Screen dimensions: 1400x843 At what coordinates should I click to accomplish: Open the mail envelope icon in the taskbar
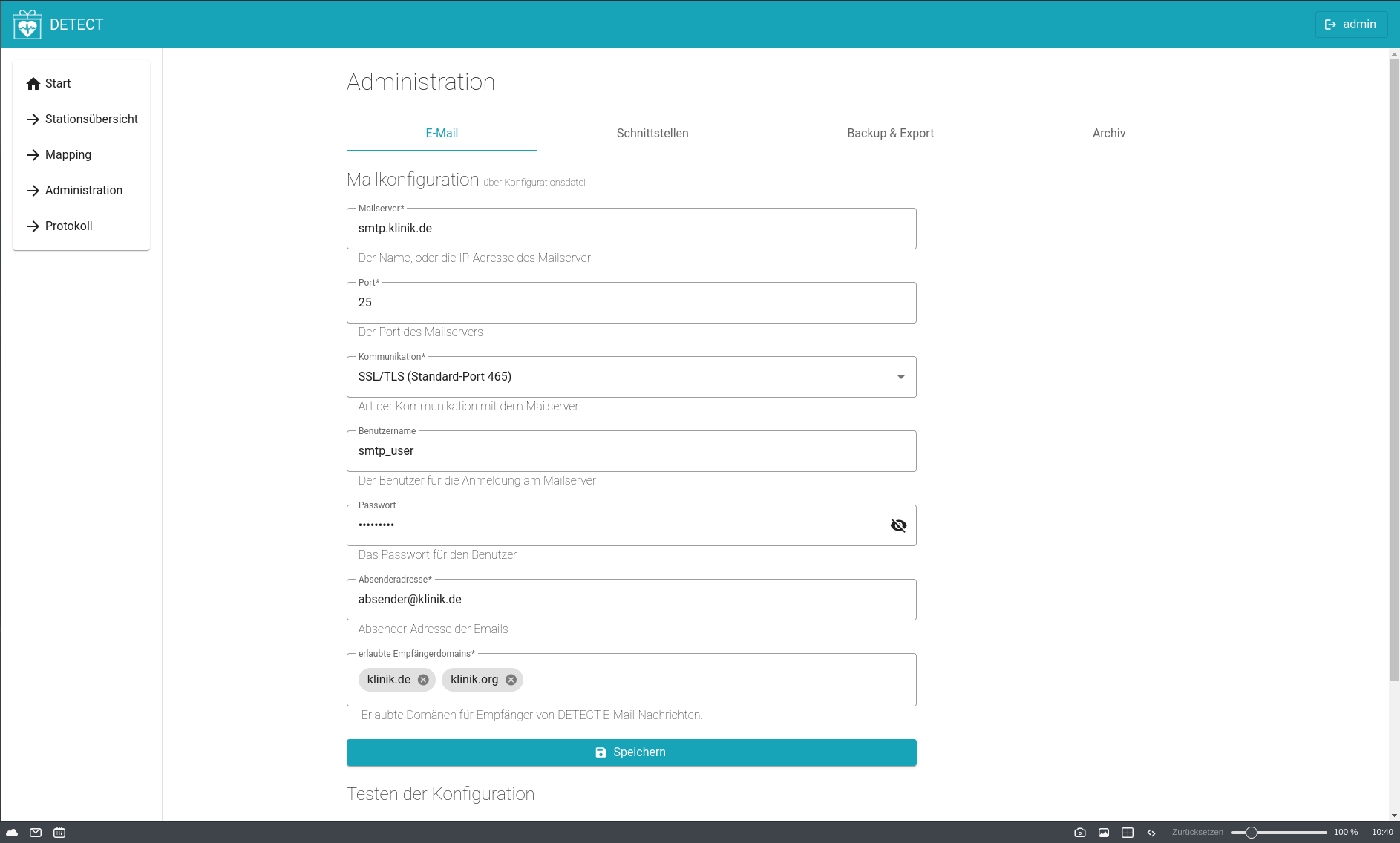[35, 832]
